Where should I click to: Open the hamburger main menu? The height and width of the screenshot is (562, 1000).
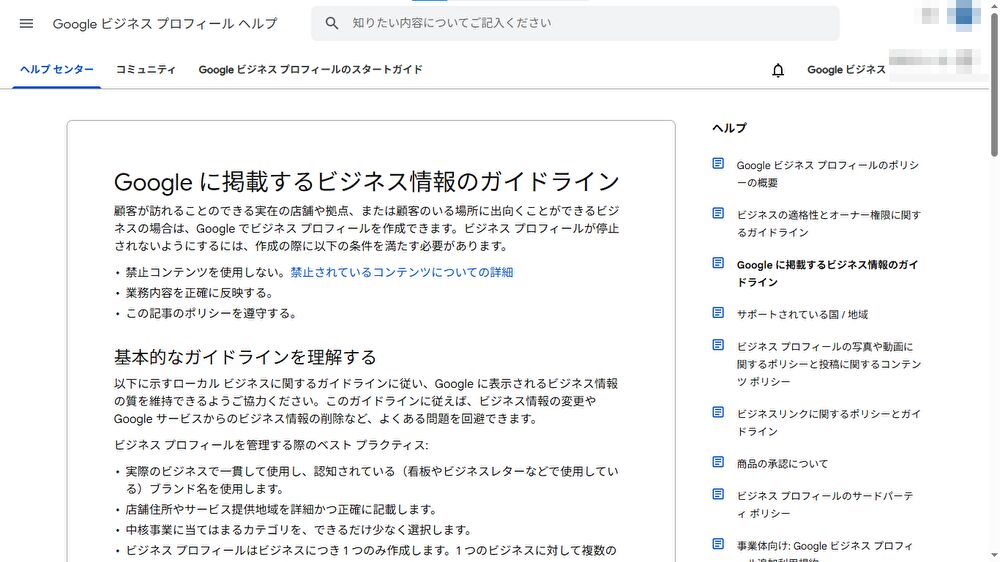26,24
